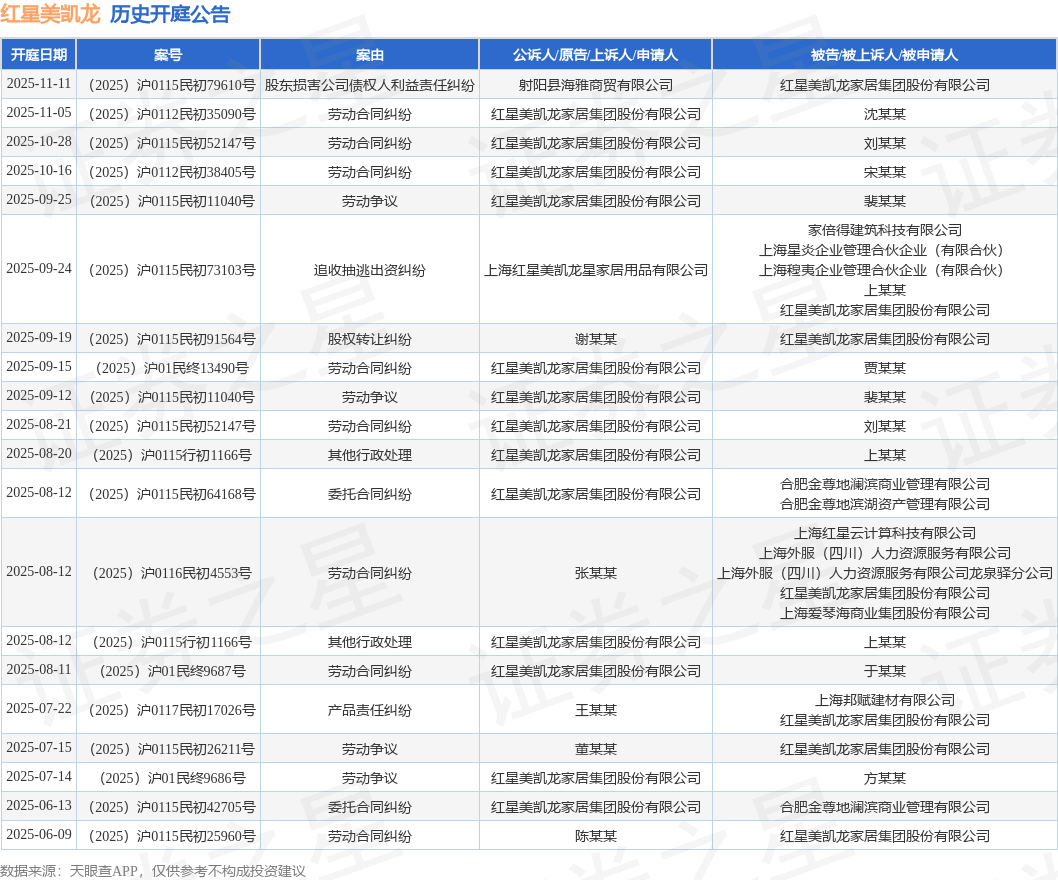Click the date 2025-07-22
The height and width of the screenshot is (880, 1058).
[x=38, y=709]
